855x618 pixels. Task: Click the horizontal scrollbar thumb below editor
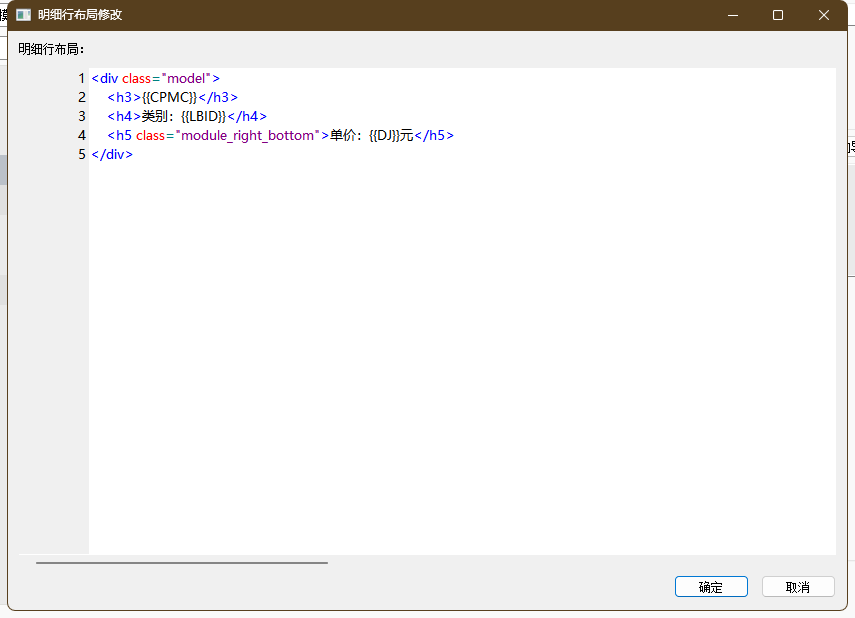click(182, 563)
